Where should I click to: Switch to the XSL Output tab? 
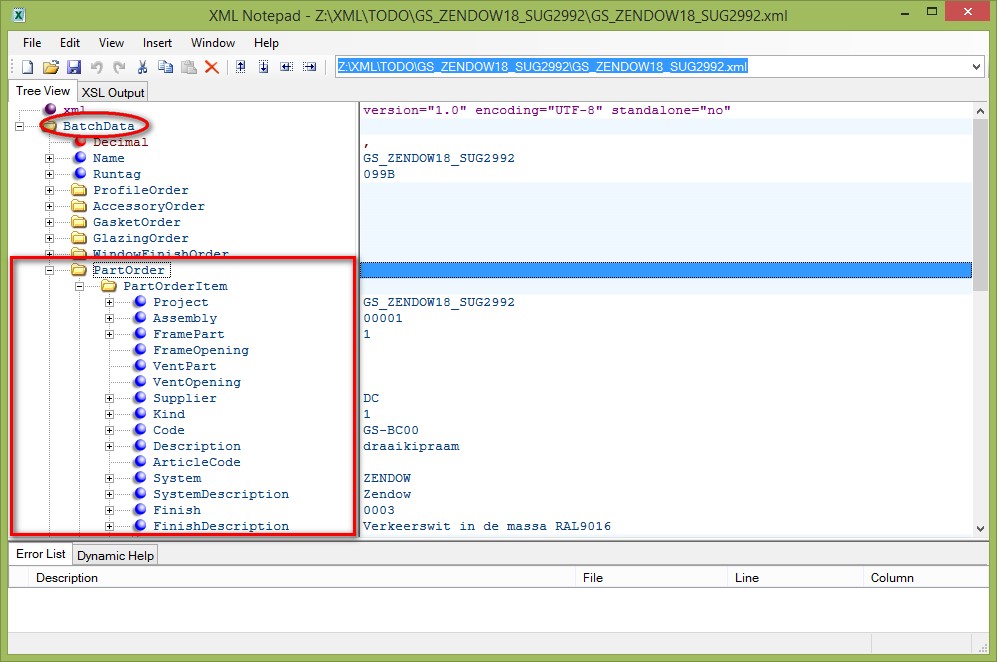[113, 92]
